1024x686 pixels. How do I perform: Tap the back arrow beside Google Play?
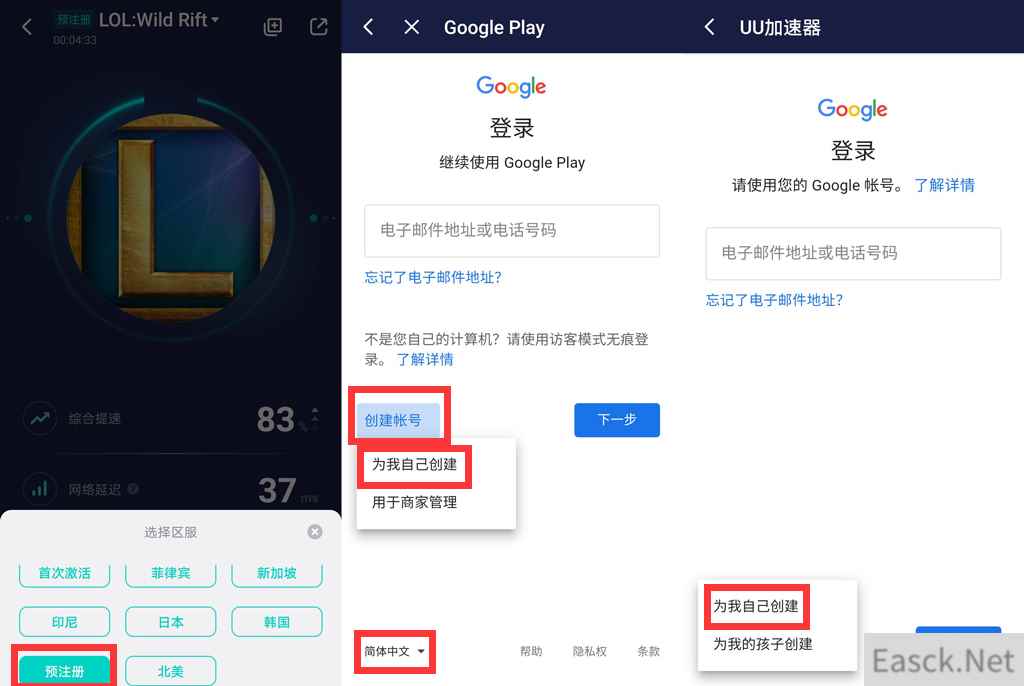tap(368, 27)
